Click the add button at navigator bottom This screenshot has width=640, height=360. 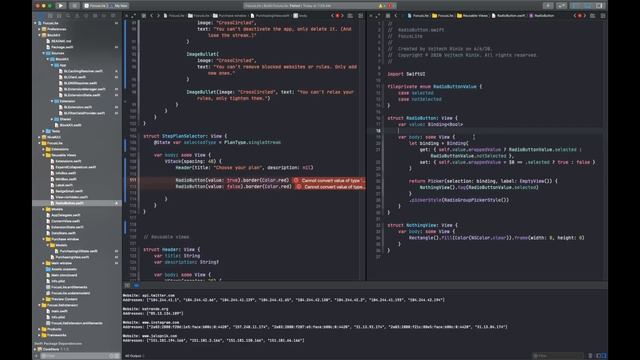36,356
